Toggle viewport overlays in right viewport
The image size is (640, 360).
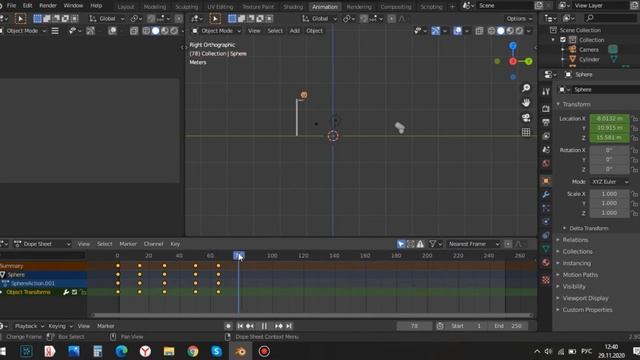click(x=458, y=31)
